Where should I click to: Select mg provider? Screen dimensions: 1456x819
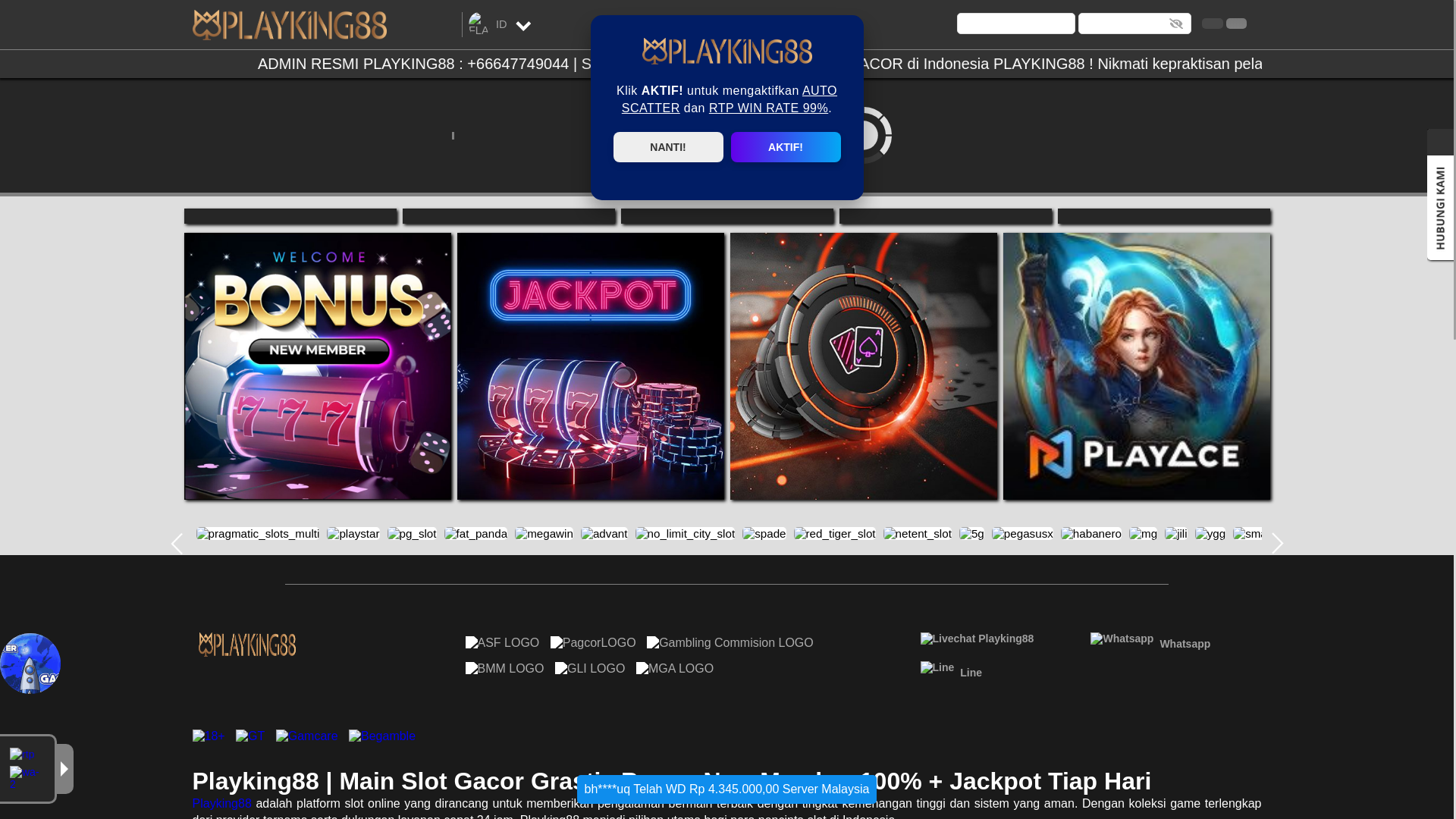pos(1143,534)
